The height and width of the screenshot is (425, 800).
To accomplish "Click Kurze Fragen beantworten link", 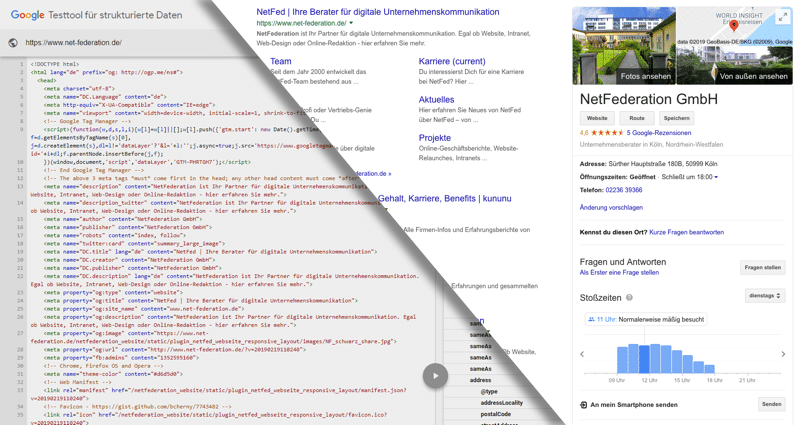I will pyautogui.click(x=686, y=232).
